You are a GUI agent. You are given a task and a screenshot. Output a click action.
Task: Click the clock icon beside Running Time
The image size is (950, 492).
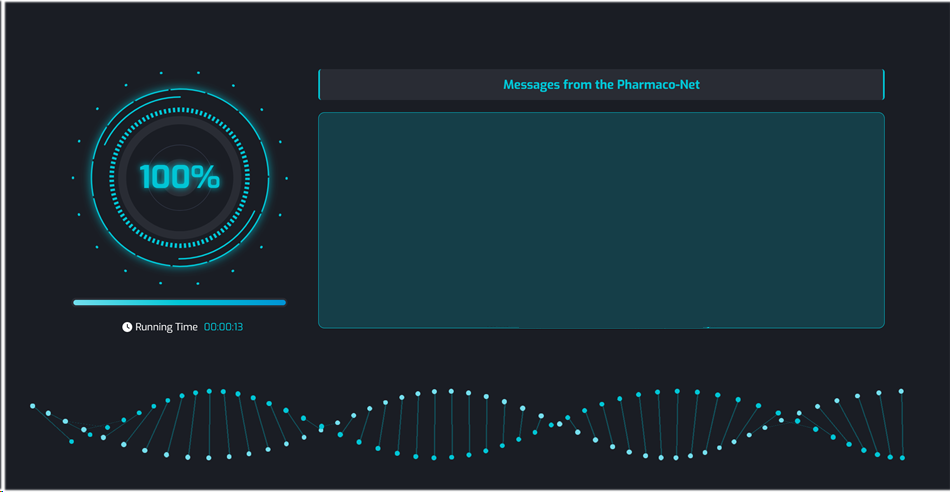pyautogui.click(x=127, y=327)
